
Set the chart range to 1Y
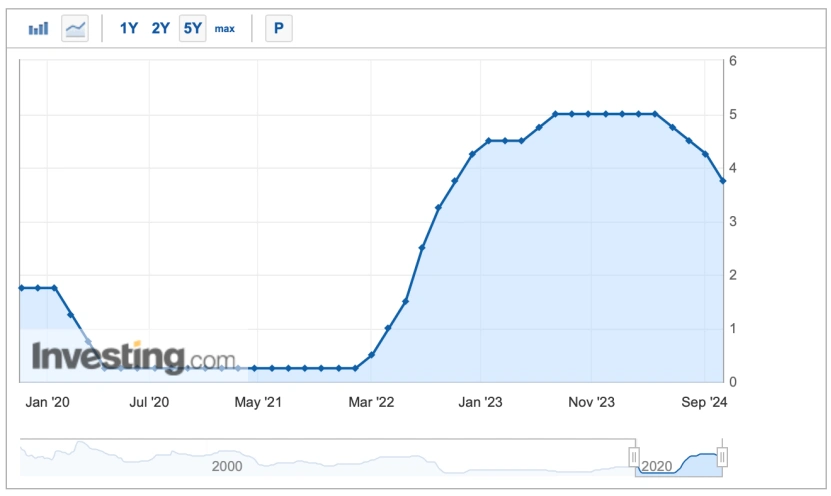(129, 29)
